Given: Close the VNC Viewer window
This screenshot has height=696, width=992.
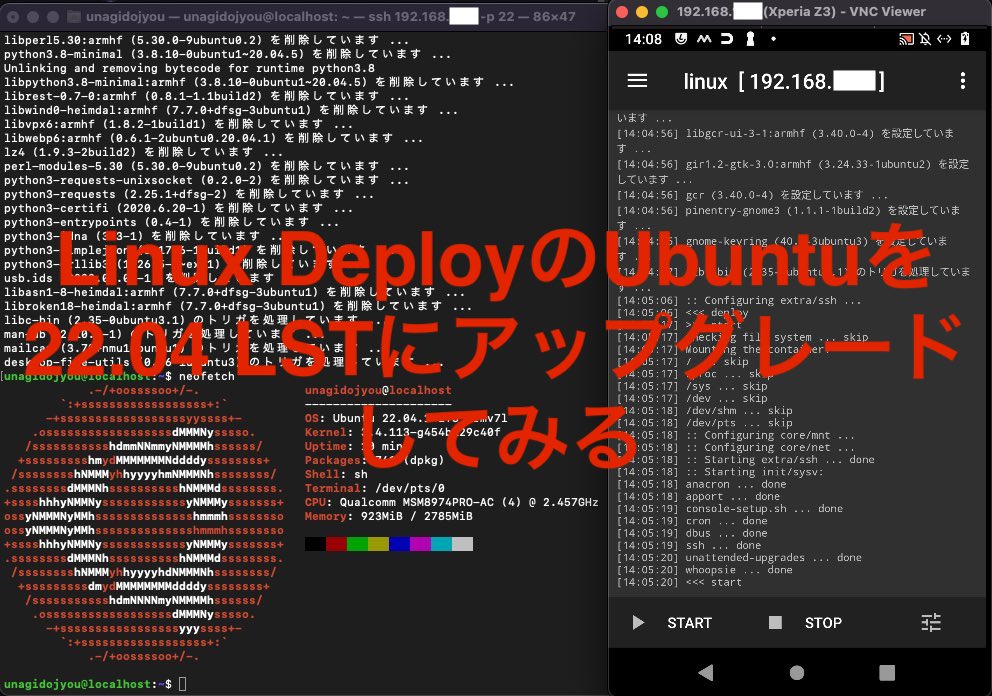Looking at the screenshot, I should [621, 12].
